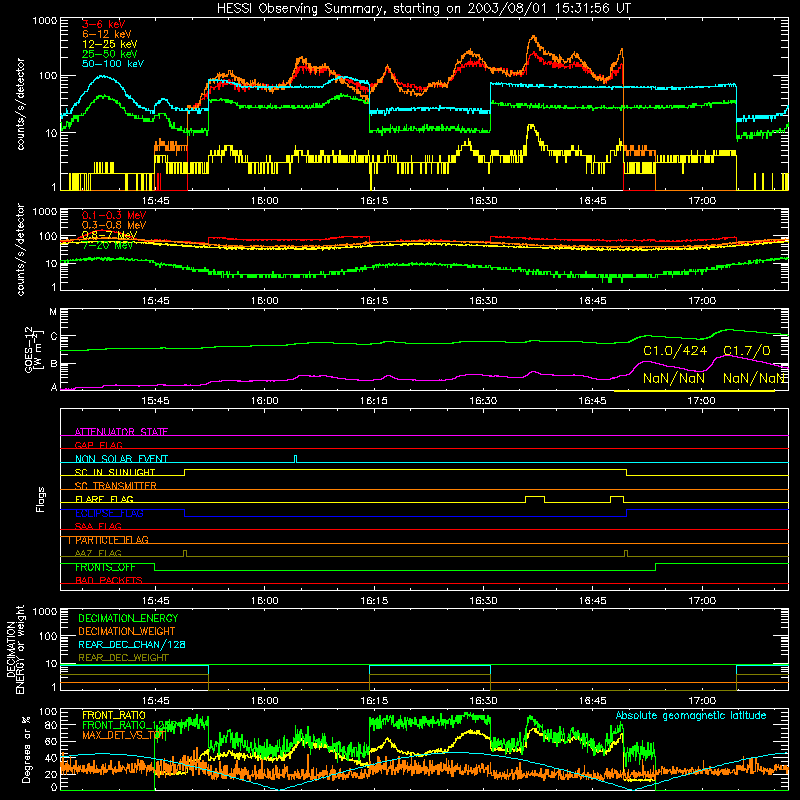Viewport: 800px width, 800px height.
Task: Click the 16:15 tick under top panel
Action: [x=374, y=201]
